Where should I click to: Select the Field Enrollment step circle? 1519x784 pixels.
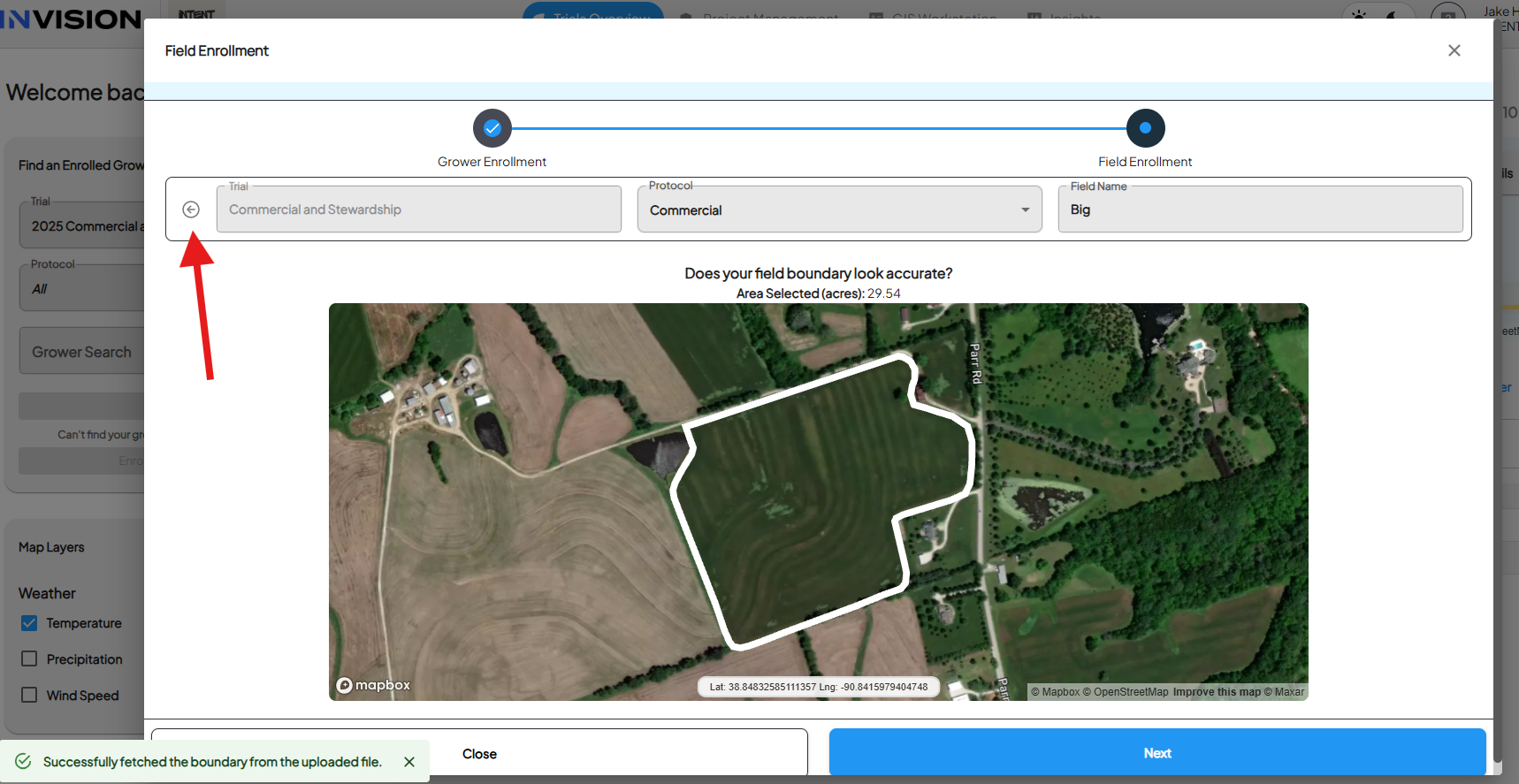(x=1145, y=128)
